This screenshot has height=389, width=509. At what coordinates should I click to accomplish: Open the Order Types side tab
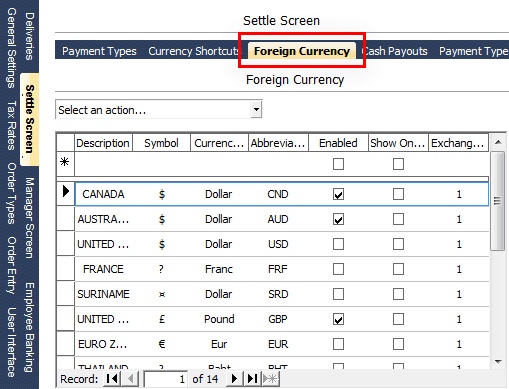click(x=11, y=193)
